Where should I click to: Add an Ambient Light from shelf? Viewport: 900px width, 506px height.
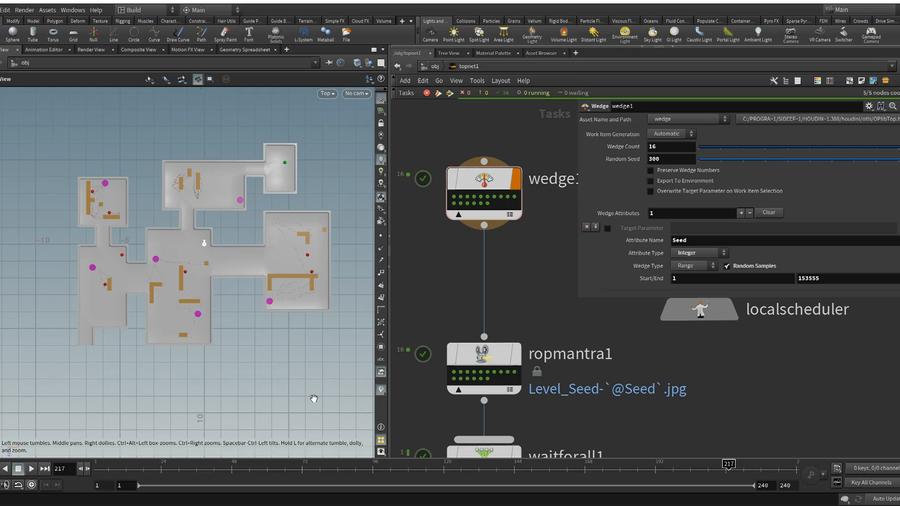coord(758,34)
